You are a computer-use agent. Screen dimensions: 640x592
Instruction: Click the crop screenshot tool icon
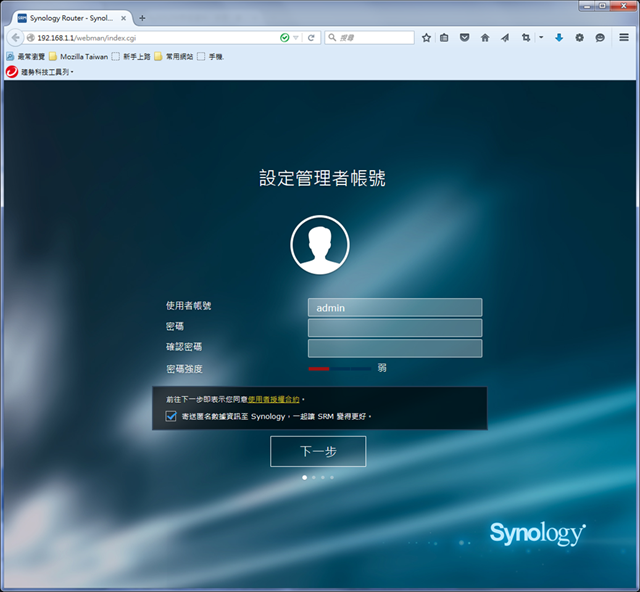click(526, 38)
